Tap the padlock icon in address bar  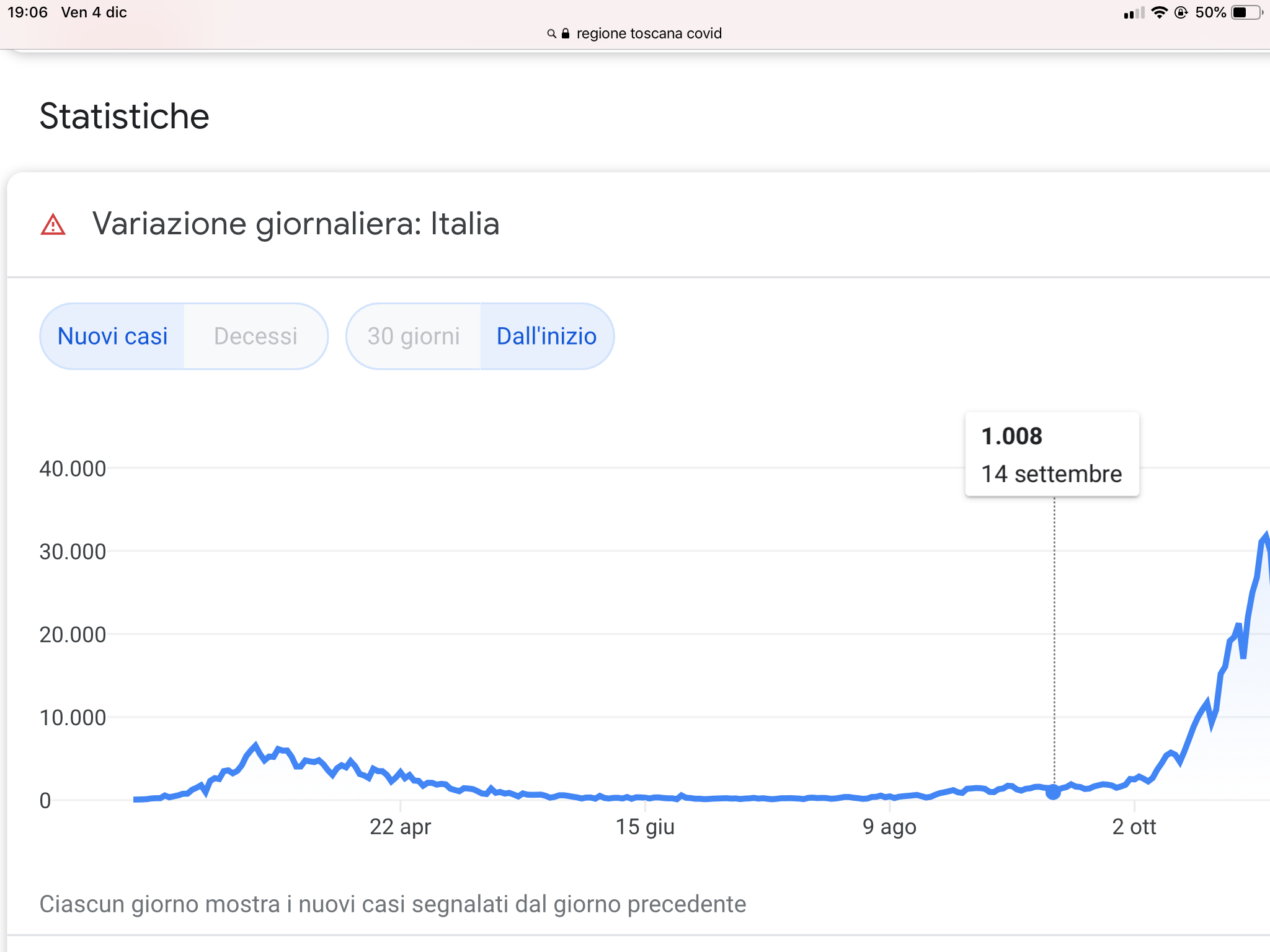click(566, 33)
